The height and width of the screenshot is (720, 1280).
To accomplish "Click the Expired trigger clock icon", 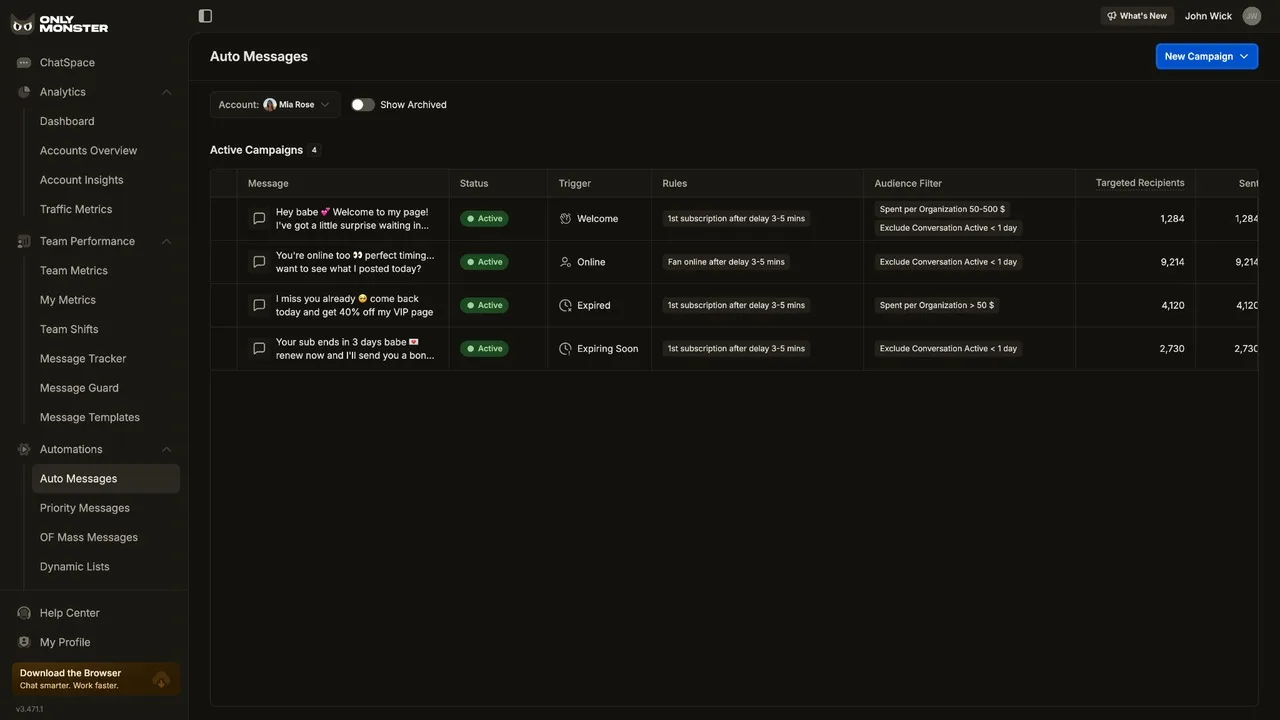I will click(x=565, y=305).
